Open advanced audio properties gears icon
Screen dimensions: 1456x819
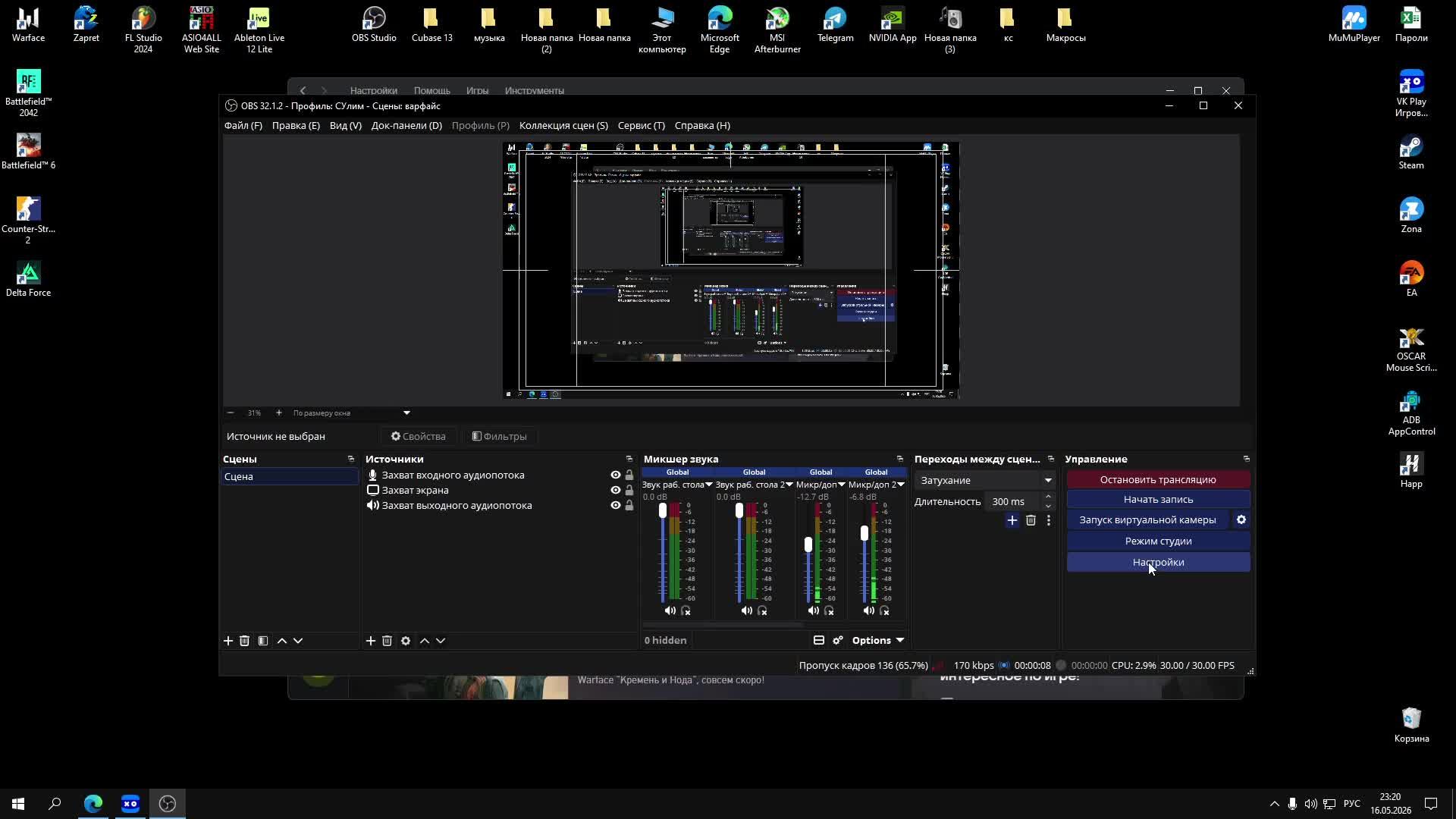click(x=838, y=640)
